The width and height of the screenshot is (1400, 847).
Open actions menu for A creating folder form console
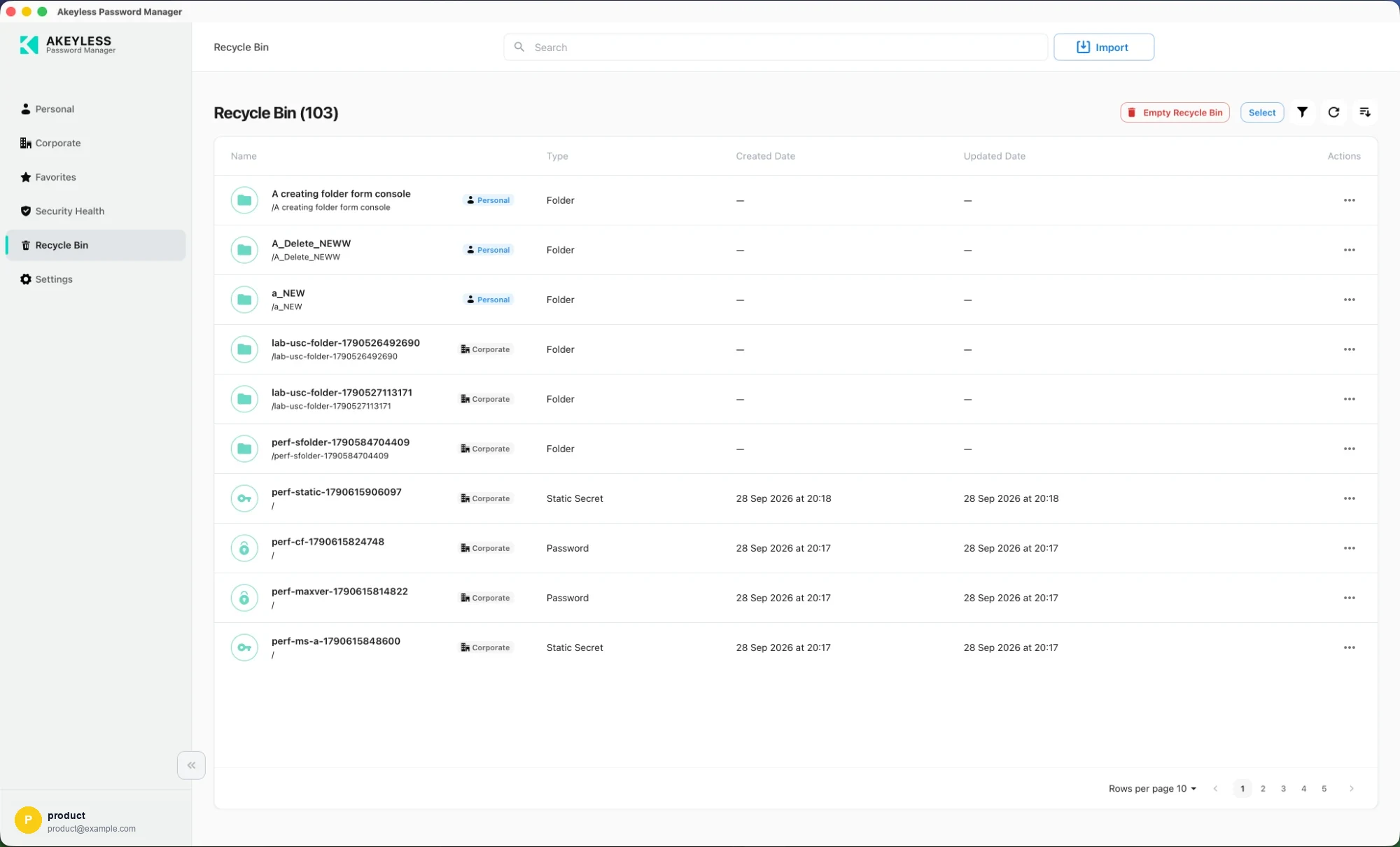pyautogui.click(x=1350, y=200)
